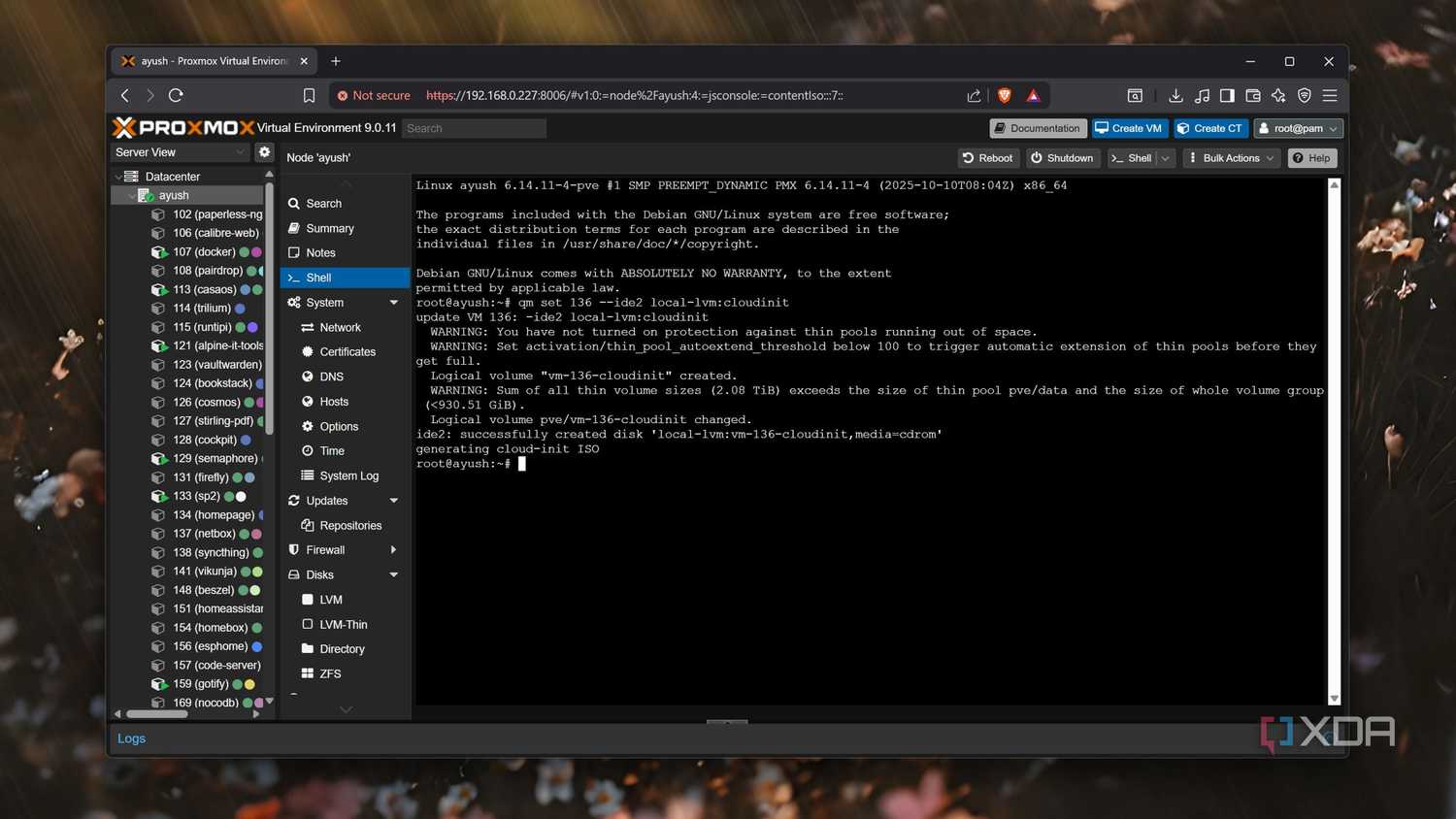Open the System Log item

pyautogui.click(x=345, y=475)
